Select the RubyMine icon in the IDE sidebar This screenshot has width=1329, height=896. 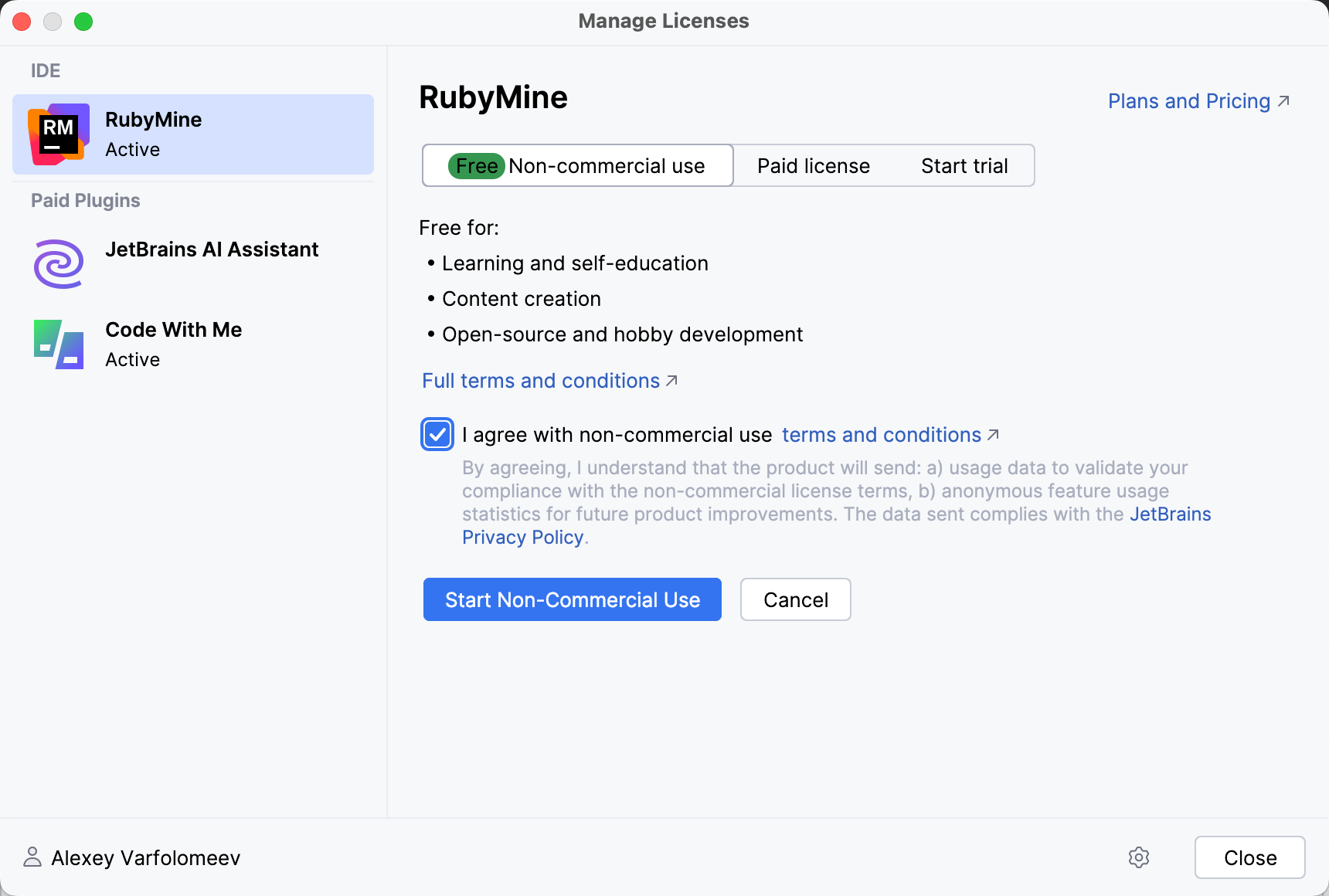(x=58, y=134)
